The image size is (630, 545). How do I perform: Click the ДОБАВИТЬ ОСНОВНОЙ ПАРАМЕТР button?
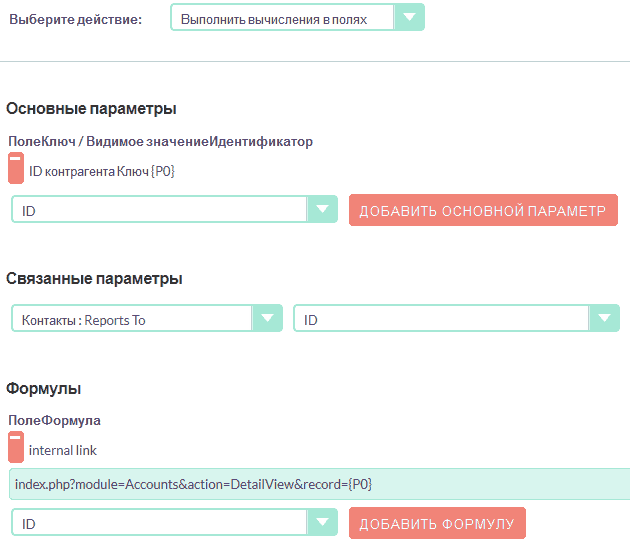(483, 210)
